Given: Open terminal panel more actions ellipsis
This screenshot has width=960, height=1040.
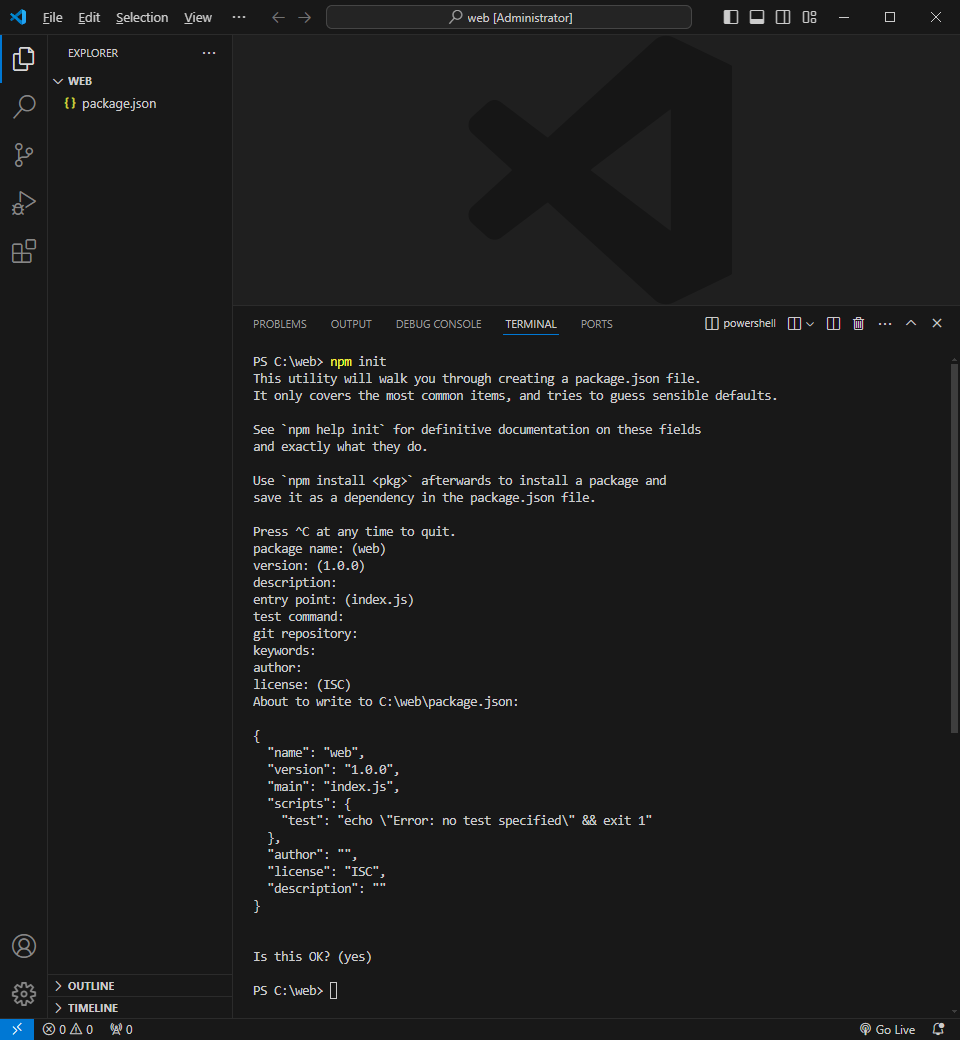Looking at the screenshot, I should [x=885, y=324].
